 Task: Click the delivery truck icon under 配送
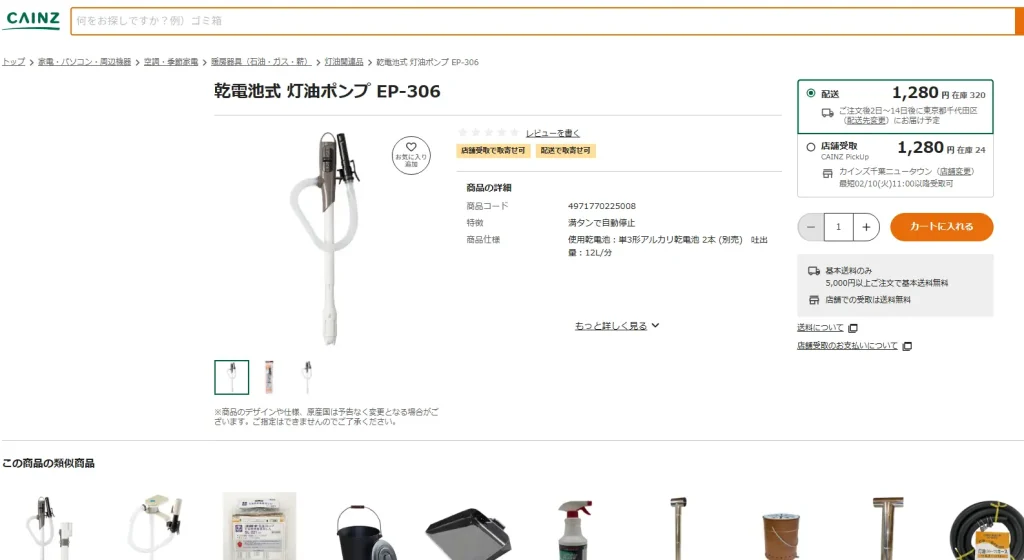tap(827, 112)
